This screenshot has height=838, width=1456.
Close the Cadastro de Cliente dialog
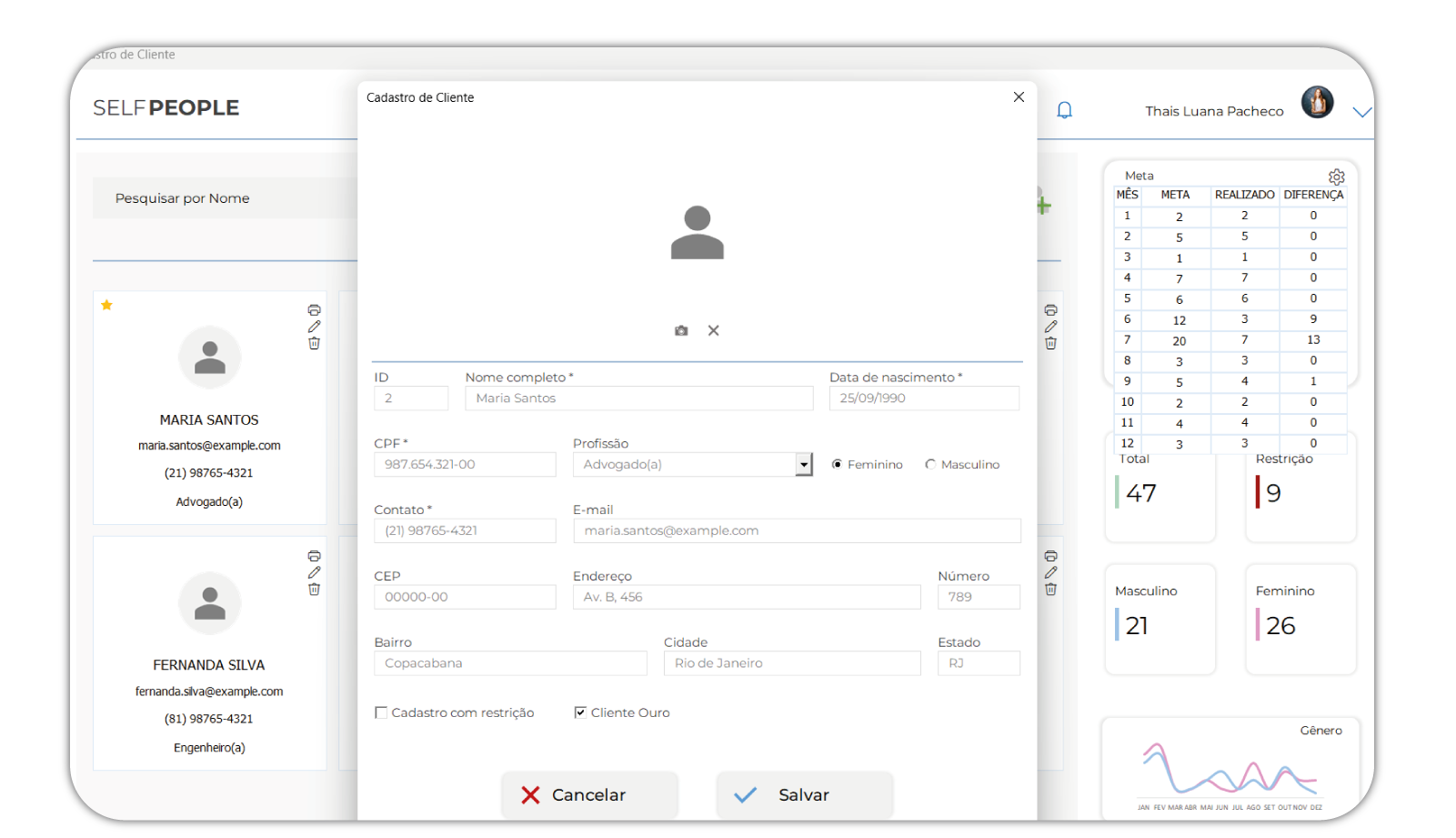tap(1019, 97)
